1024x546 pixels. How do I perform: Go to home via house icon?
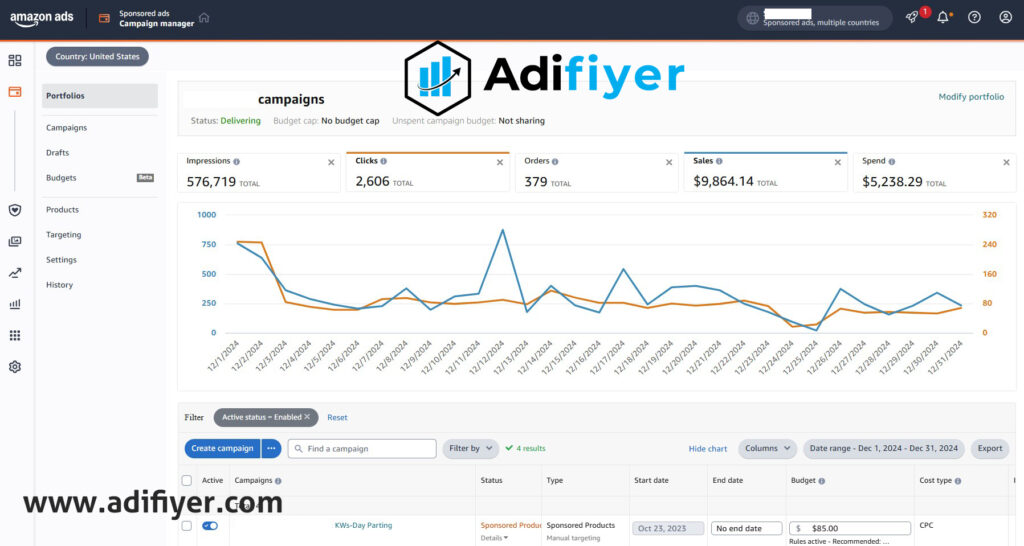pos(204,18)
